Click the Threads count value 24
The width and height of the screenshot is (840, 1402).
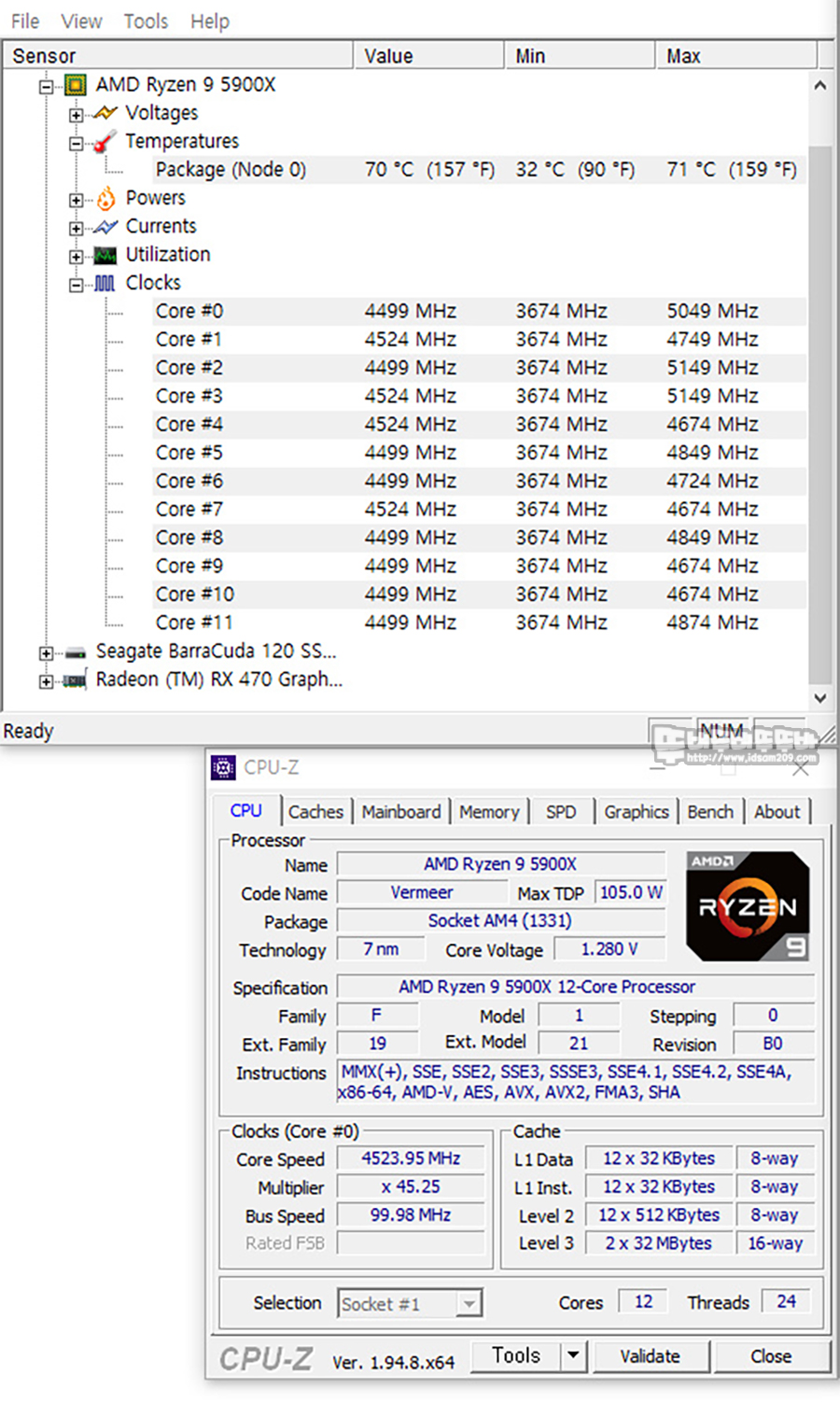(787, 1301)
